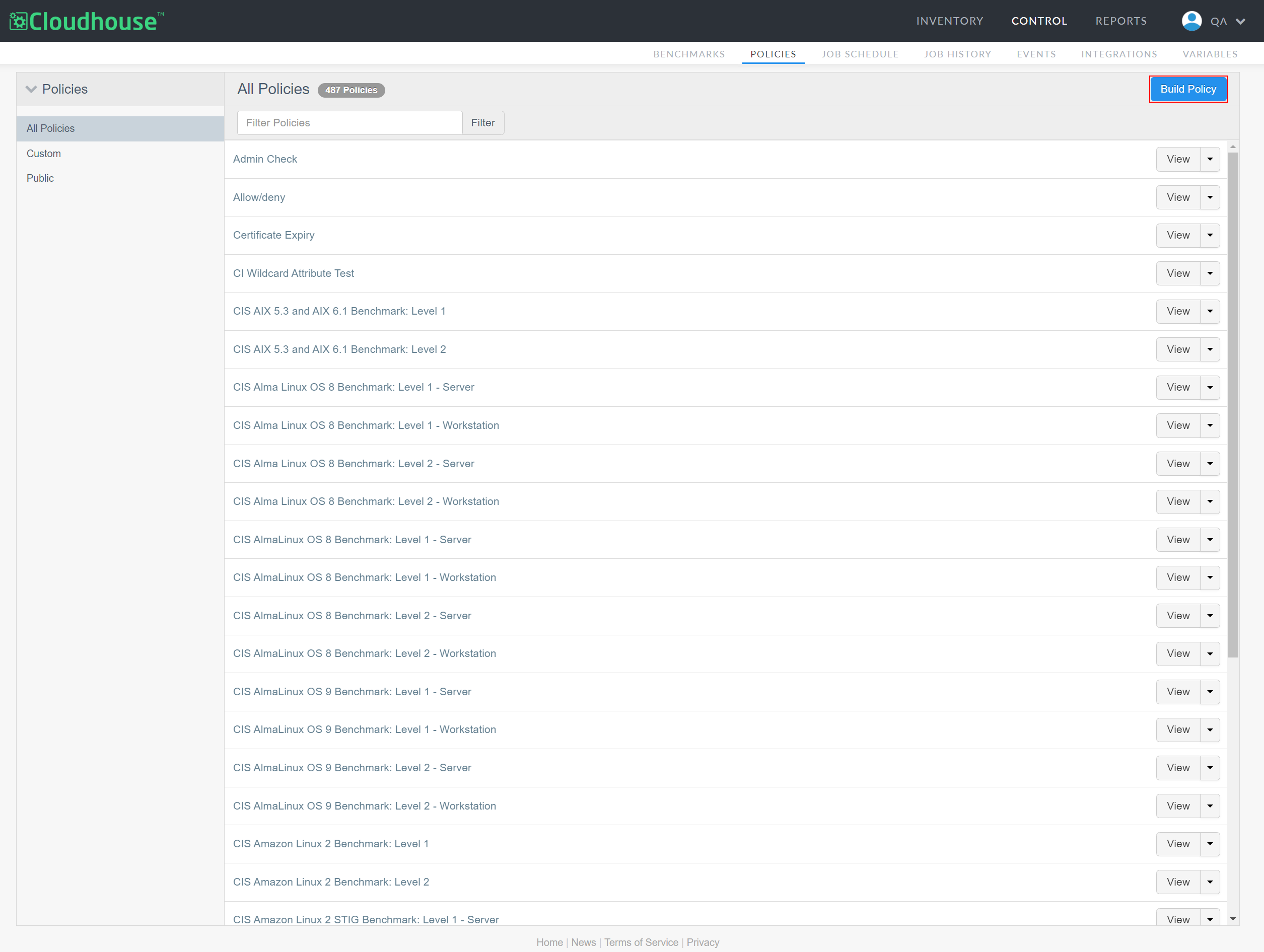Expand dropdown for AlmaLinux OS 8 Level 2 Server
The image size is (1264, 952).
pyautogui.click(x=1210, y=616)
